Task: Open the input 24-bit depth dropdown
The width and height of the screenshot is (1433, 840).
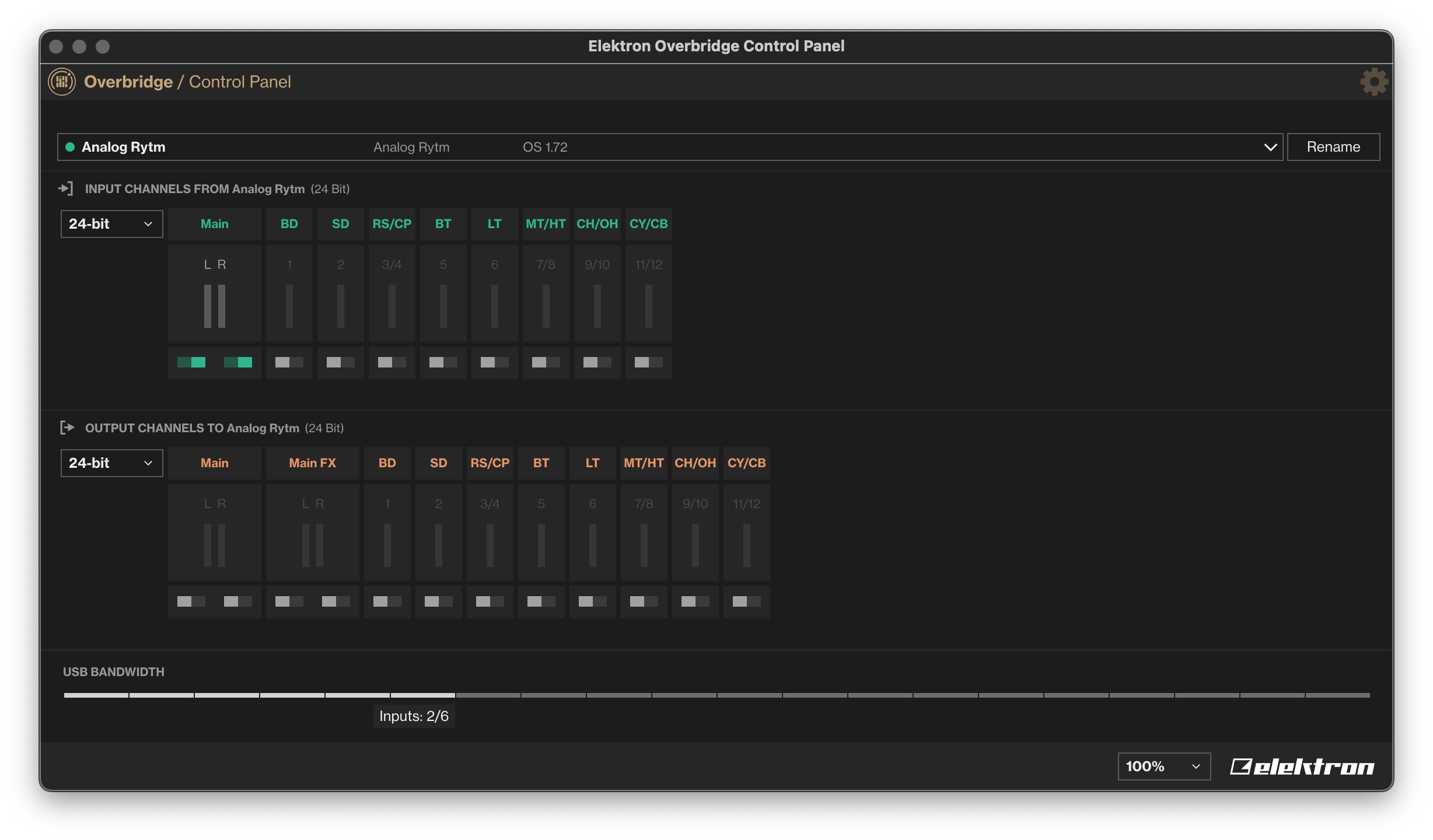Action: click(111, 224)
